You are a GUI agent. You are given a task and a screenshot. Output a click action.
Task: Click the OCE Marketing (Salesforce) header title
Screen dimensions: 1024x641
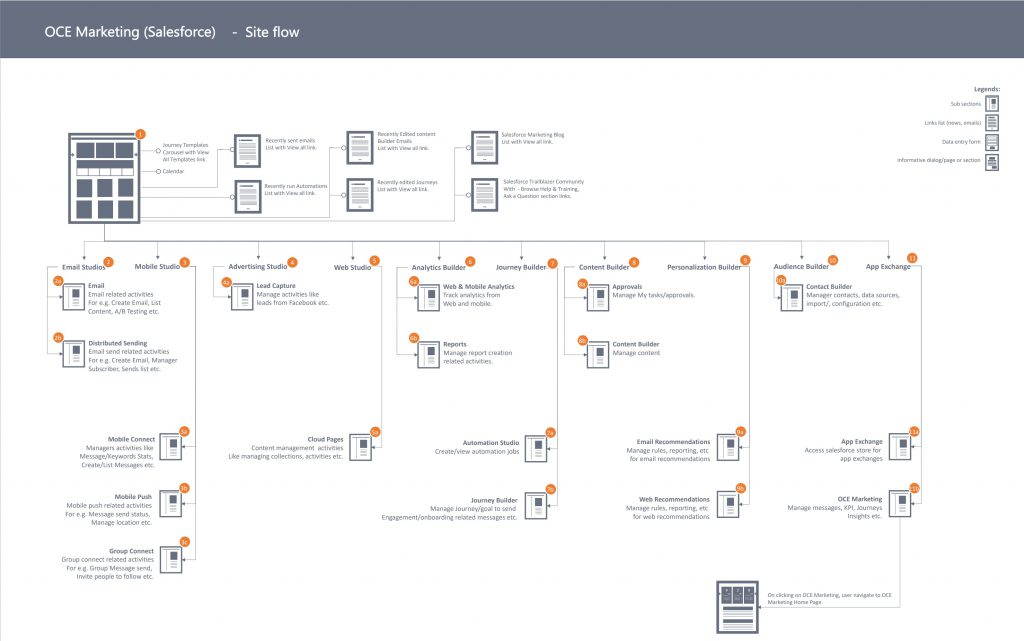(x=130, y=32)
